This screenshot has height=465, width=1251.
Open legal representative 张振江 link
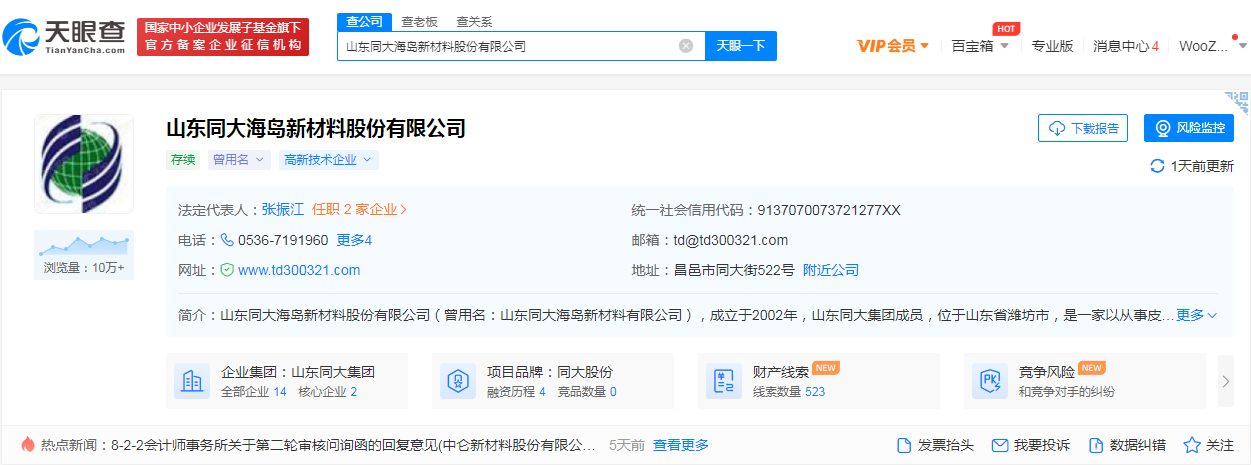(x=283, y=210)
